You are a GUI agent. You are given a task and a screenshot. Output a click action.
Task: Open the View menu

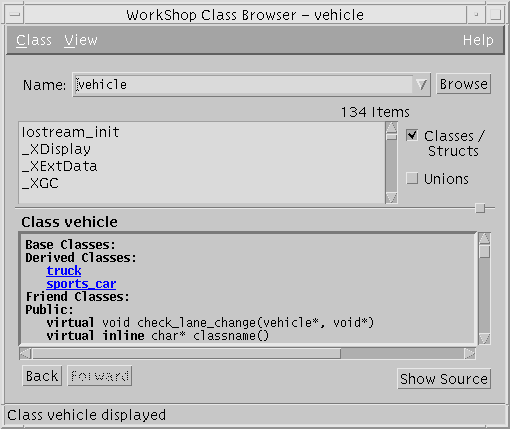click(81, 40)
